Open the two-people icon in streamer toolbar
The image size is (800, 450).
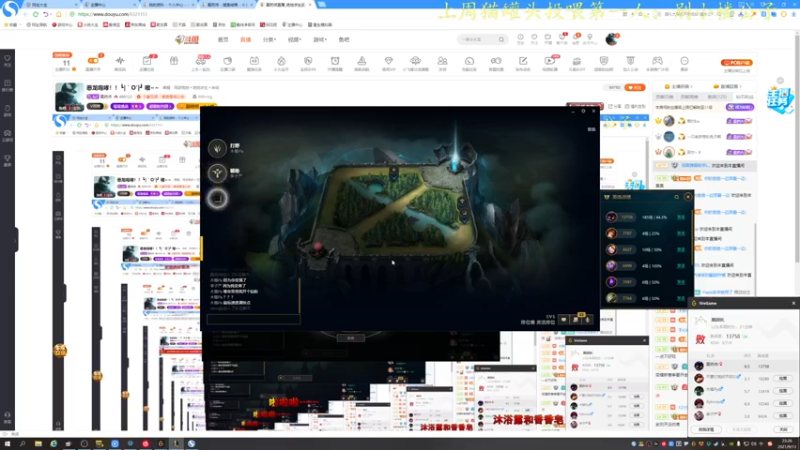click(x=442, y=61)
